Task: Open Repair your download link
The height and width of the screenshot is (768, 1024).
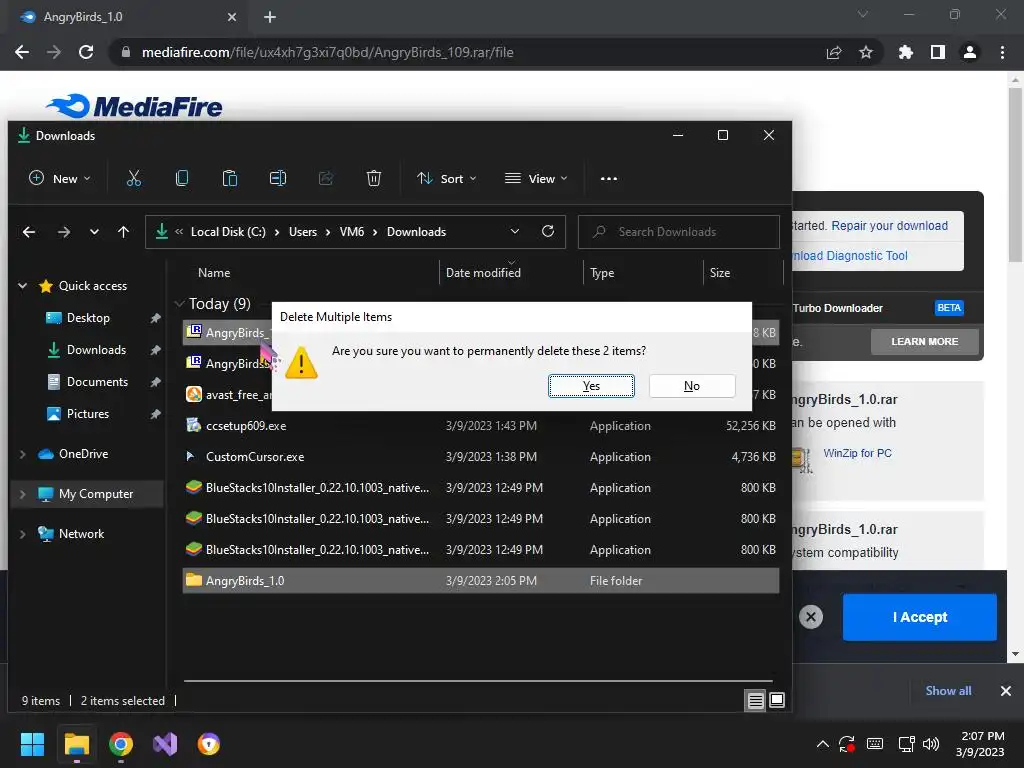Action: coord(889,226)
